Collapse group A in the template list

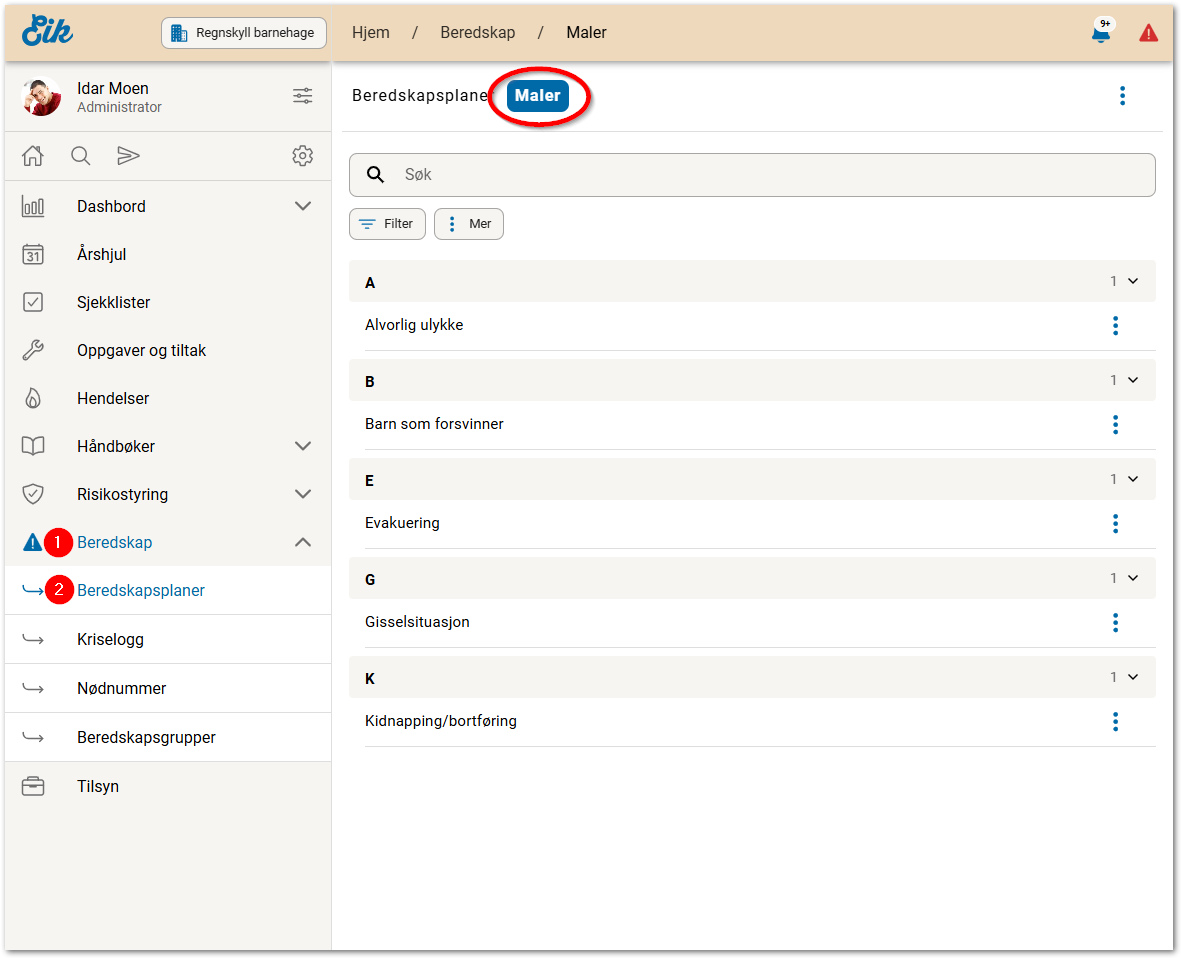[1132, 282]
